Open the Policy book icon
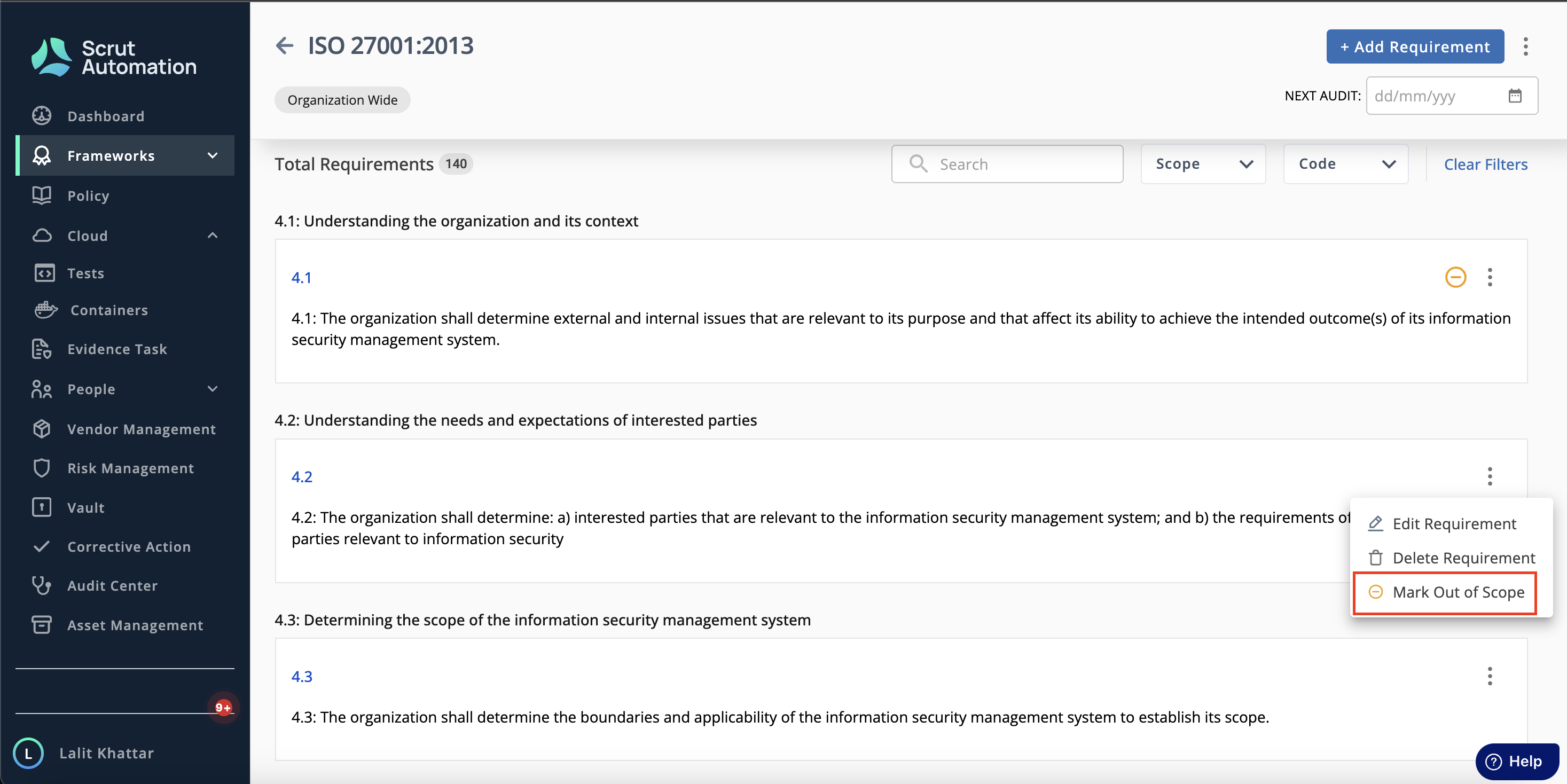Screen dimensions: 1567x784 41,196
